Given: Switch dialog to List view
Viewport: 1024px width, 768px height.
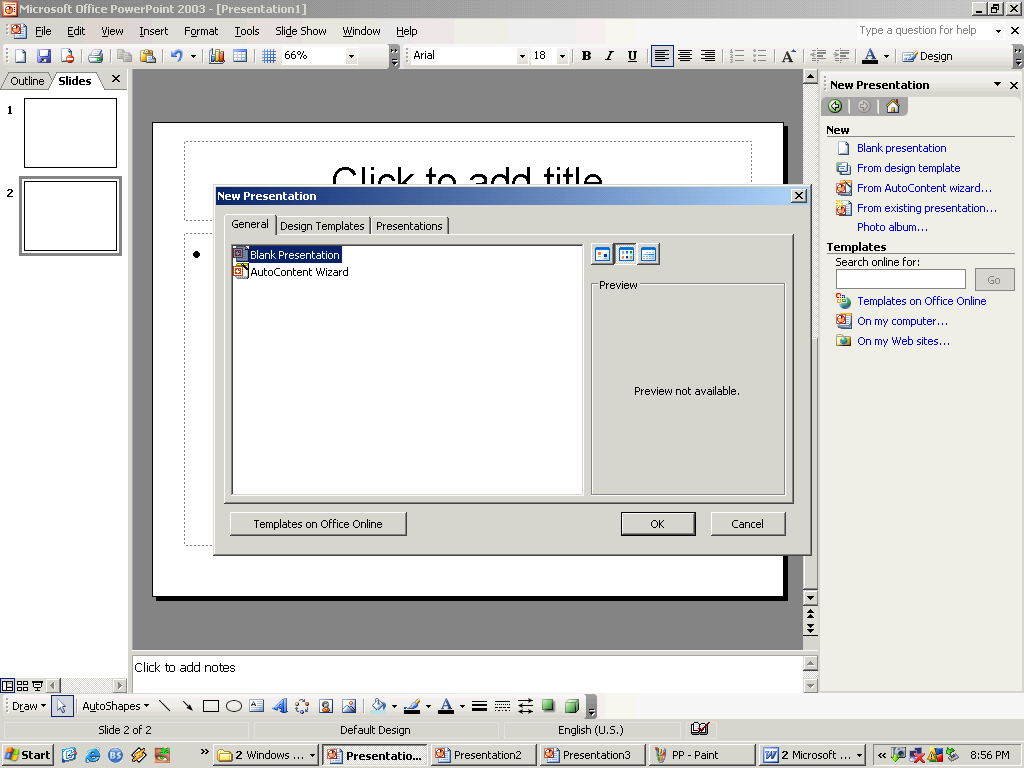Looking at the screenshot, I should (x=626, y=255).
